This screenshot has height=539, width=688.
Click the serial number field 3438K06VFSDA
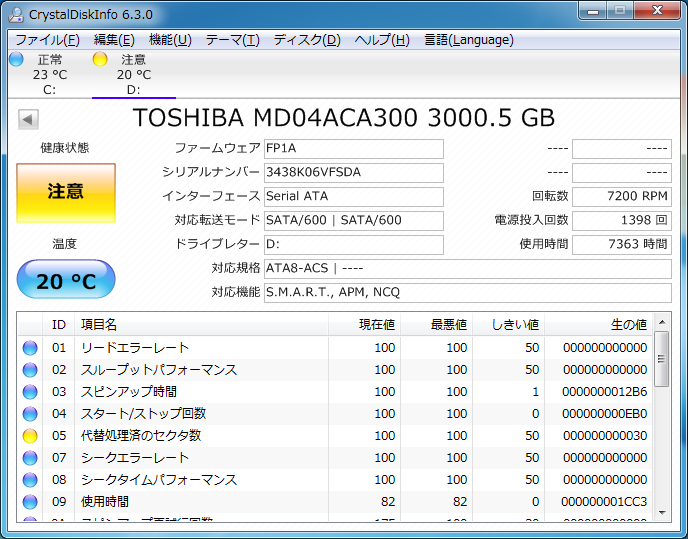[x=354, y=172]
